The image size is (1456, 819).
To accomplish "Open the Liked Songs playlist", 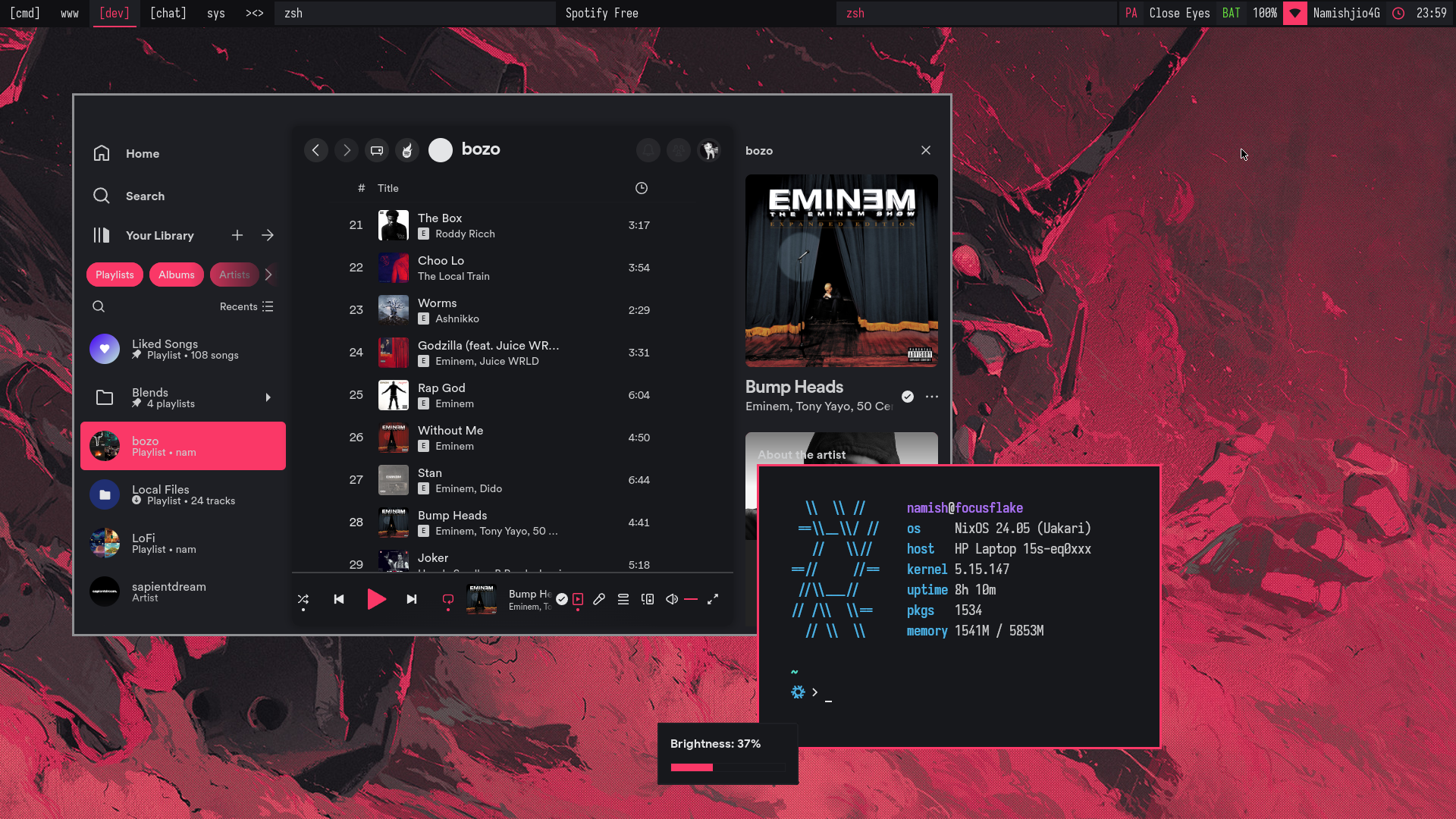I will pos(183,349).
